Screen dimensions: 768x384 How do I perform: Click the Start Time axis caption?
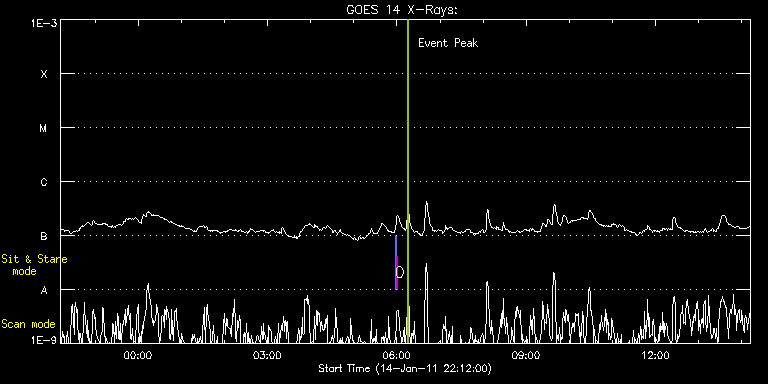(x=405, y=368)
